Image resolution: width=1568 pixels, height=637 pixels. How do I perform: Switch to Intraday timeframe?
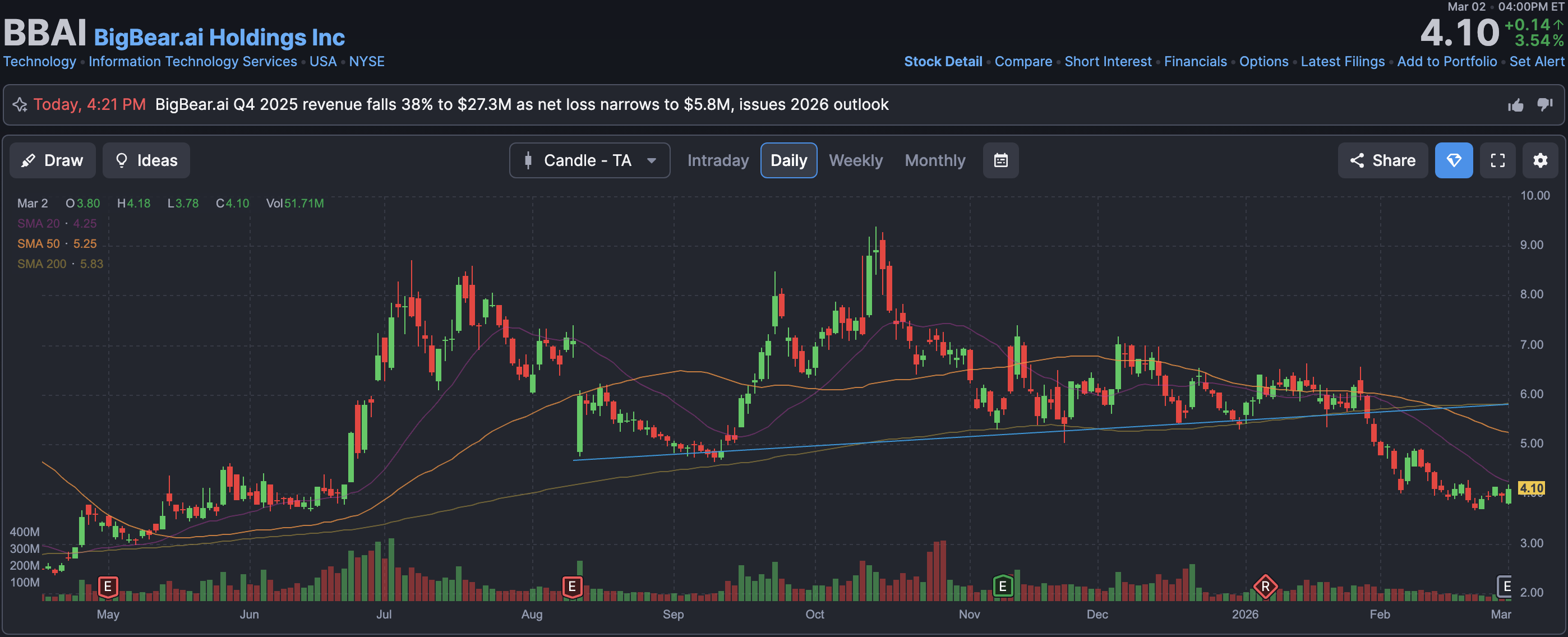coord(718,160)
